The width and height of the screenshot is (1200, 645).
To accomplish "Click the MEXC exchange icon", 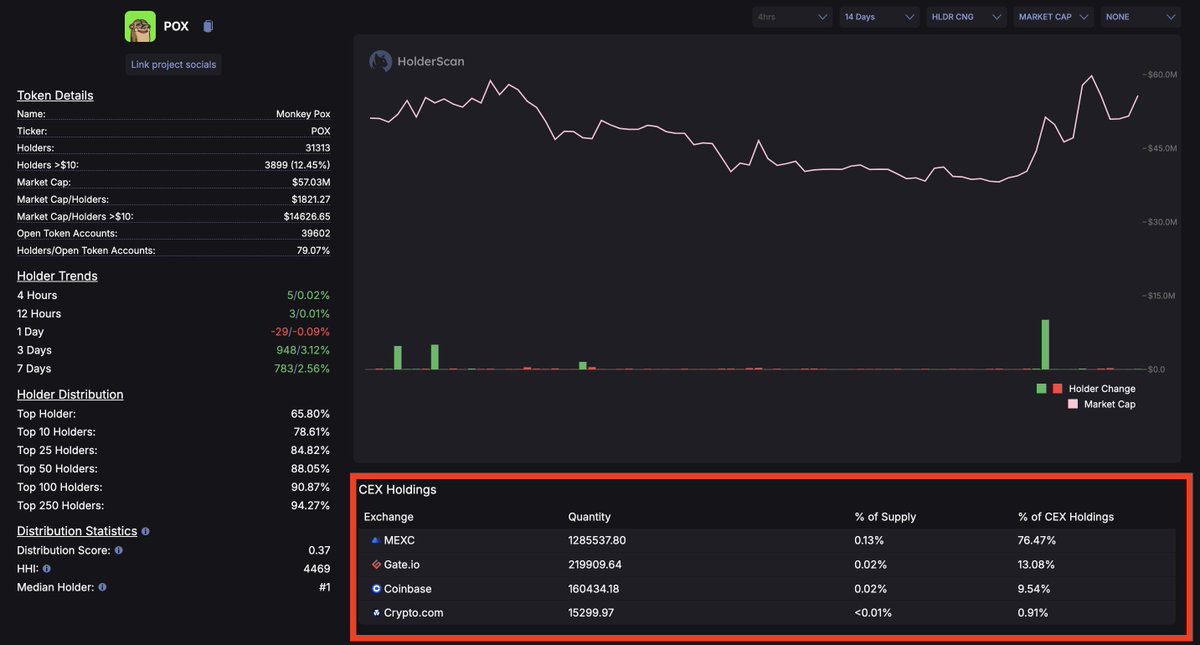I will coord(376,540).
